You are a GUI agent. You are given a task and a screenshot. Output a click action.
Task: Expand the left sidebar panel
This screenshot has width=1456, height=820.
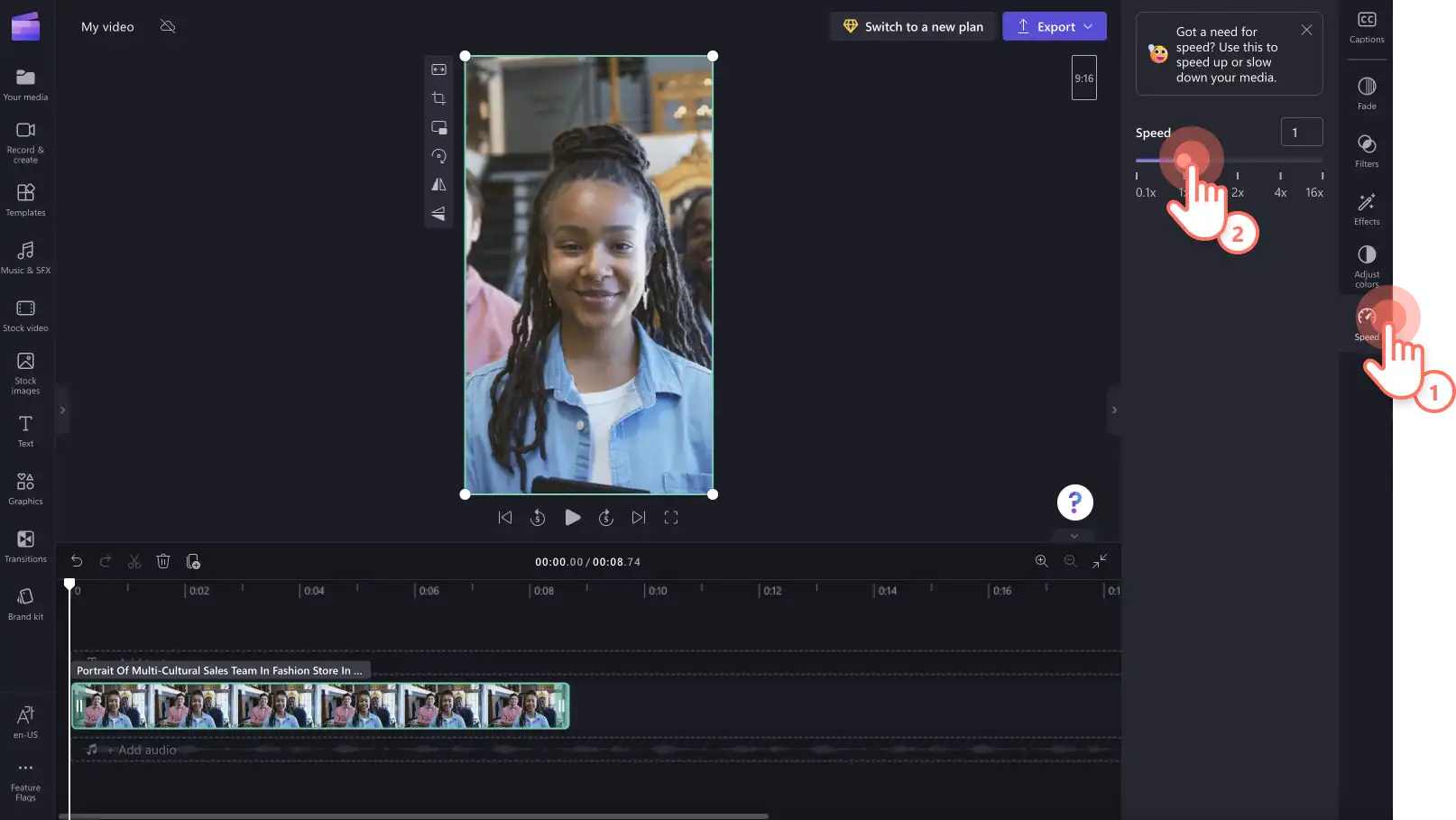pos(62,410)
